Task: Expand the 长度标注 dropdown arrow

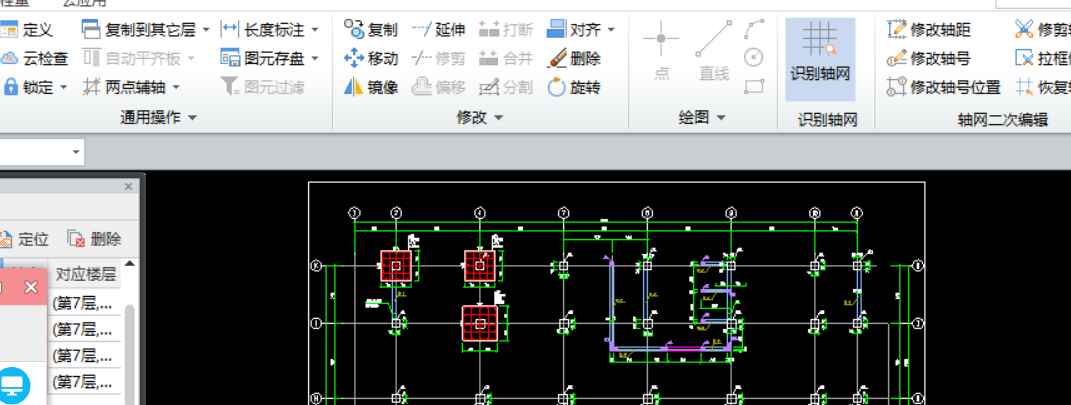Action: [x=315, y=30]
